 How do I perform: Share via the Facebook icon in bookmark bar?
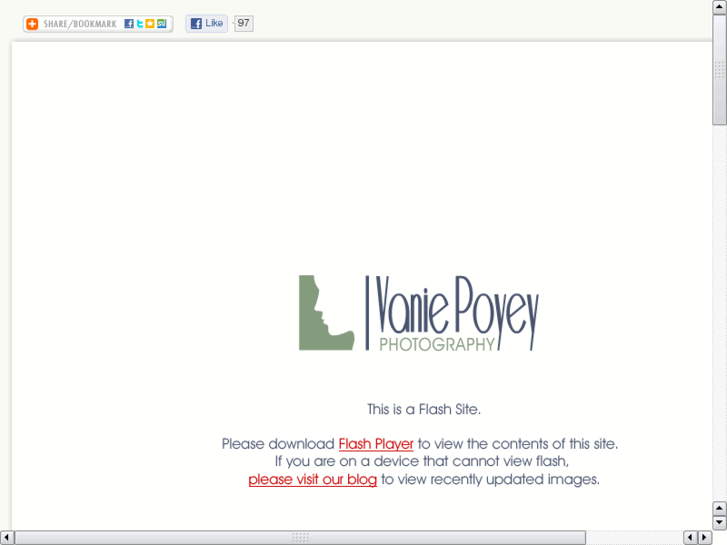129,24
